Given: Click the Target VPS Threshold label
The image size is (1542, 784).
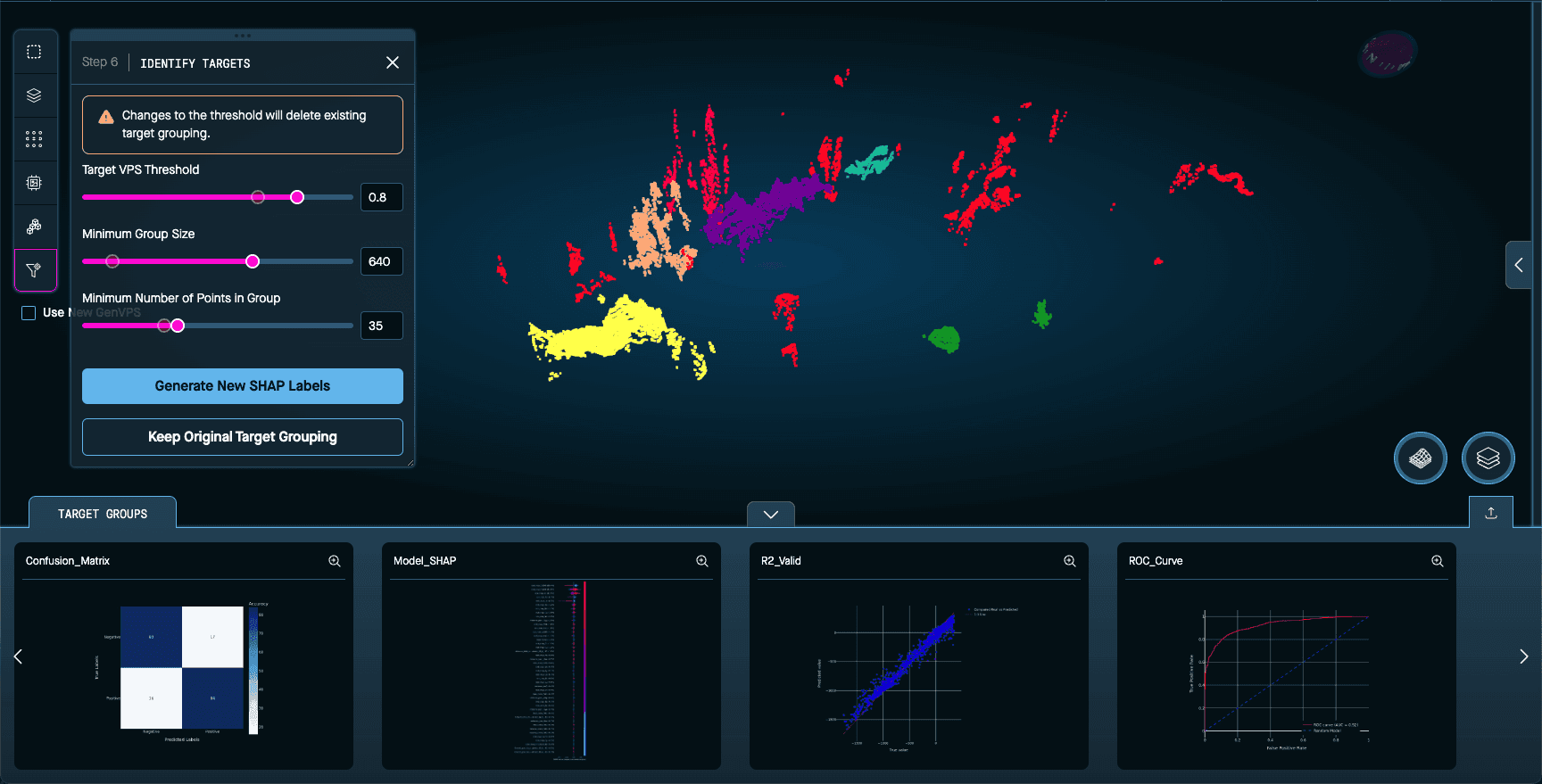Looking at the screenshot, I should pos(141,169).
